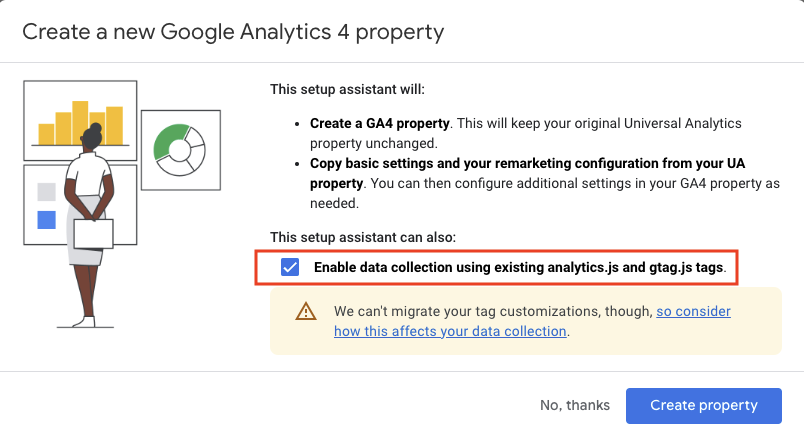804x437 pixels.
Task: Follow 'how this affects your data collection' link
Action: (450, 331)
